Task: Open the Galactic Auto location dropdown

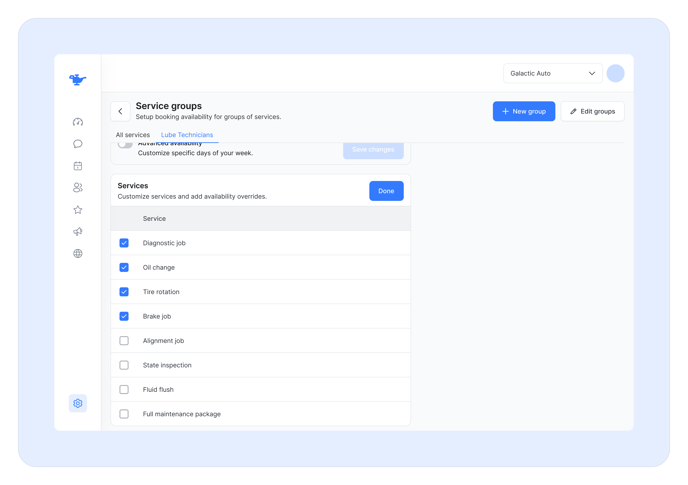Action: 552,73
